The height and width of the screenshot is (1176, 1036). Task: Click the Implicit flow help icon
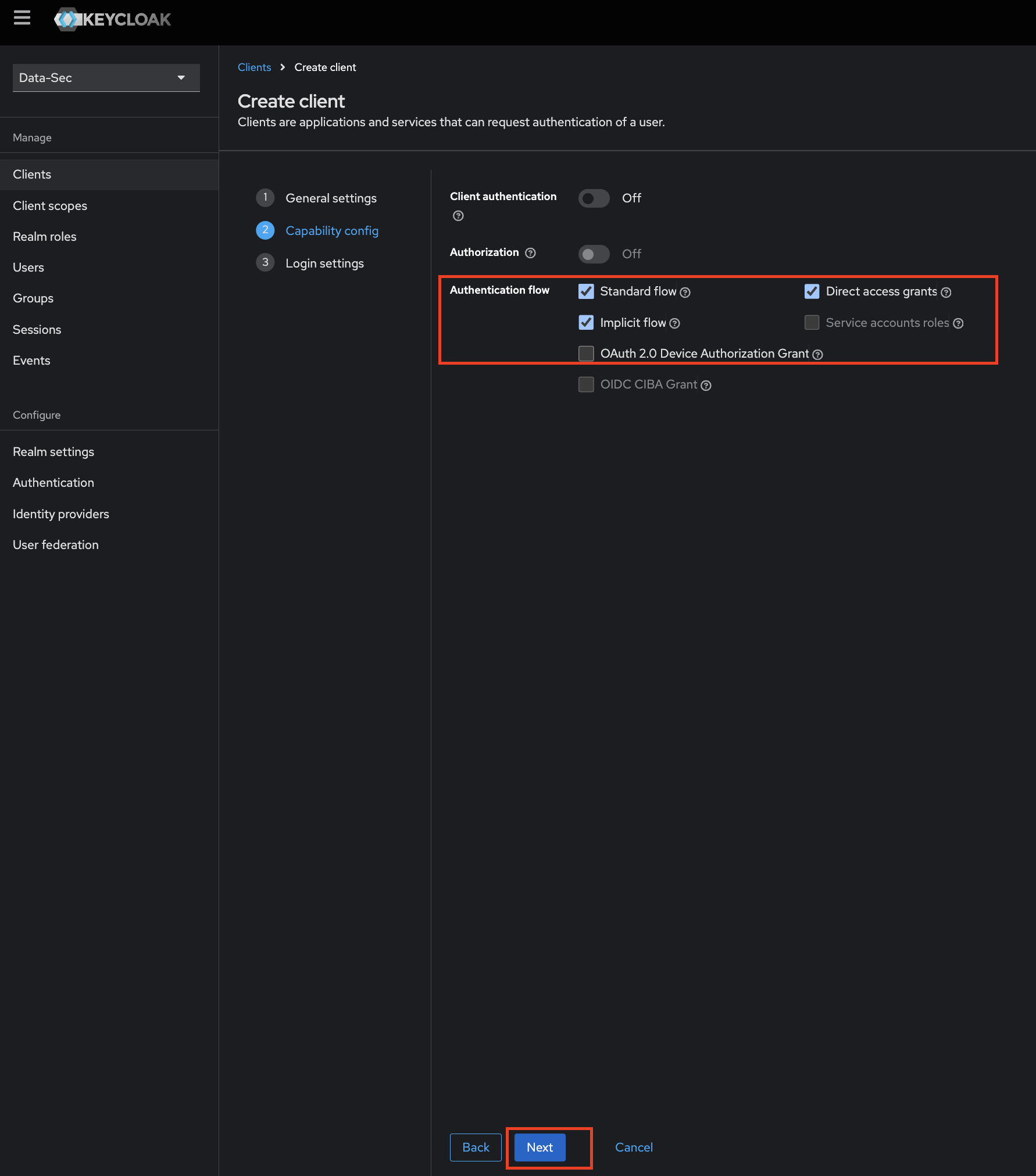click(675, 323)
